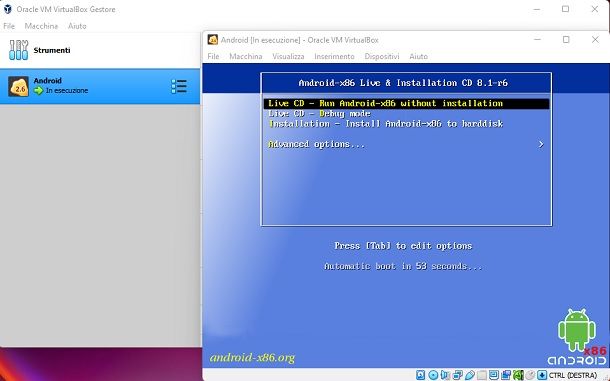Click the Android VM 2.6 icon in Manager list
610x381 pixels.
pyautogui.click(x=18, y=86)
